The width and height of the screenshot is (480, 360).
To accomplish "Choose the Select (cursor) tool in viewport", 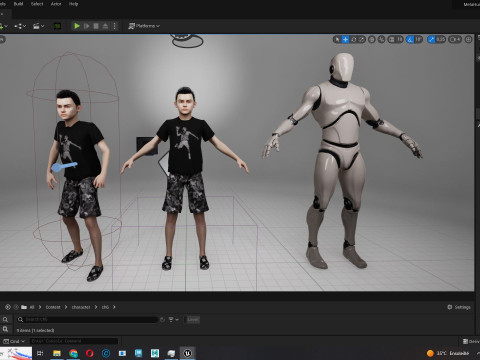I will pyautogui.click(x=337, y=39).
